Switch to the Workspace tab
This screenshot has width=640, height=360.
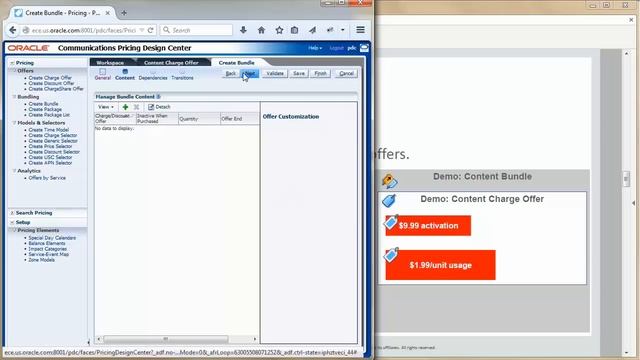point(110,63)
